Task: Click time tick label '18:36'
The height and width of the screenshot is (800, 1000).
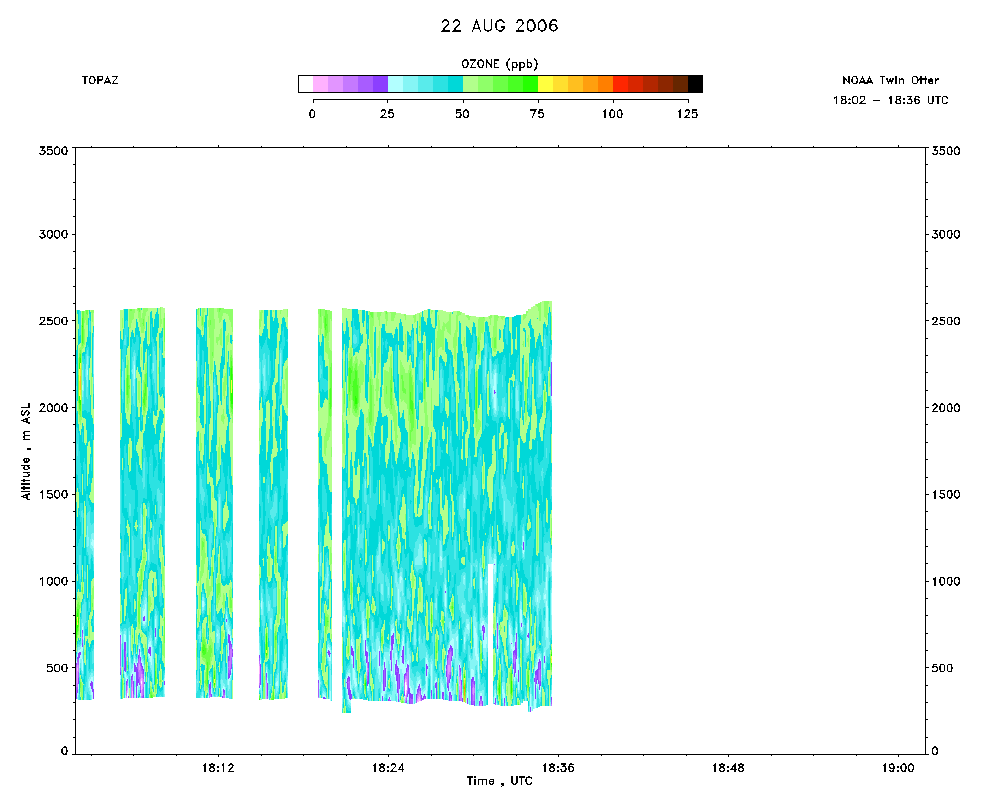Action: coord(558,768)
